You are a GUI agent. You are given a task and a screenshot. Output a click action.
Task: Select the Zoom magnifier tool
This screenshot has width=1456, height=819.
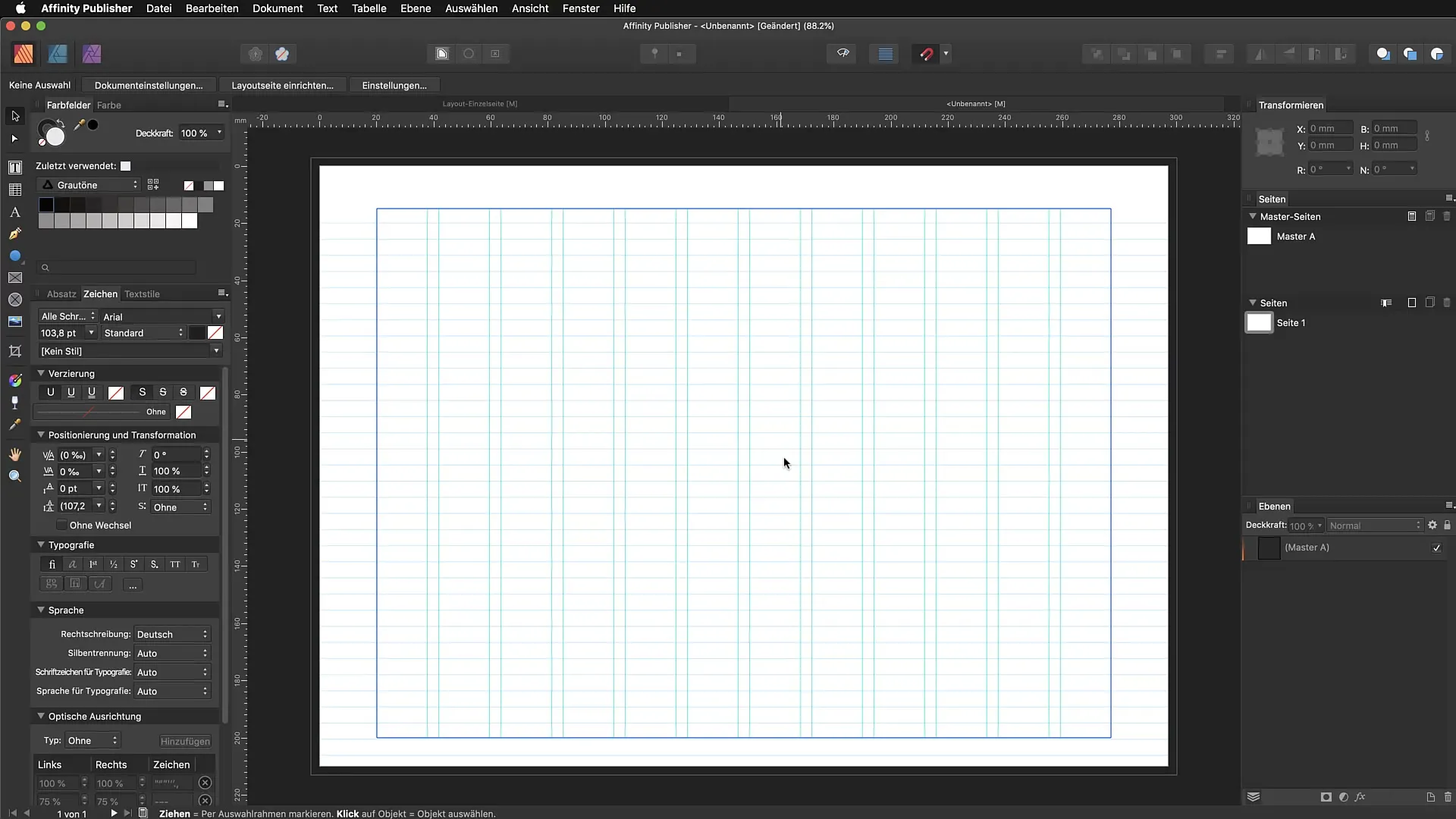(x=15, y=476)
